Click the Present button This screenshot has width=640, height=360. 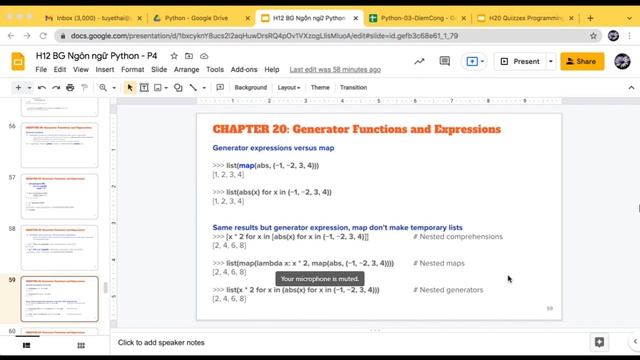(520, 62)
